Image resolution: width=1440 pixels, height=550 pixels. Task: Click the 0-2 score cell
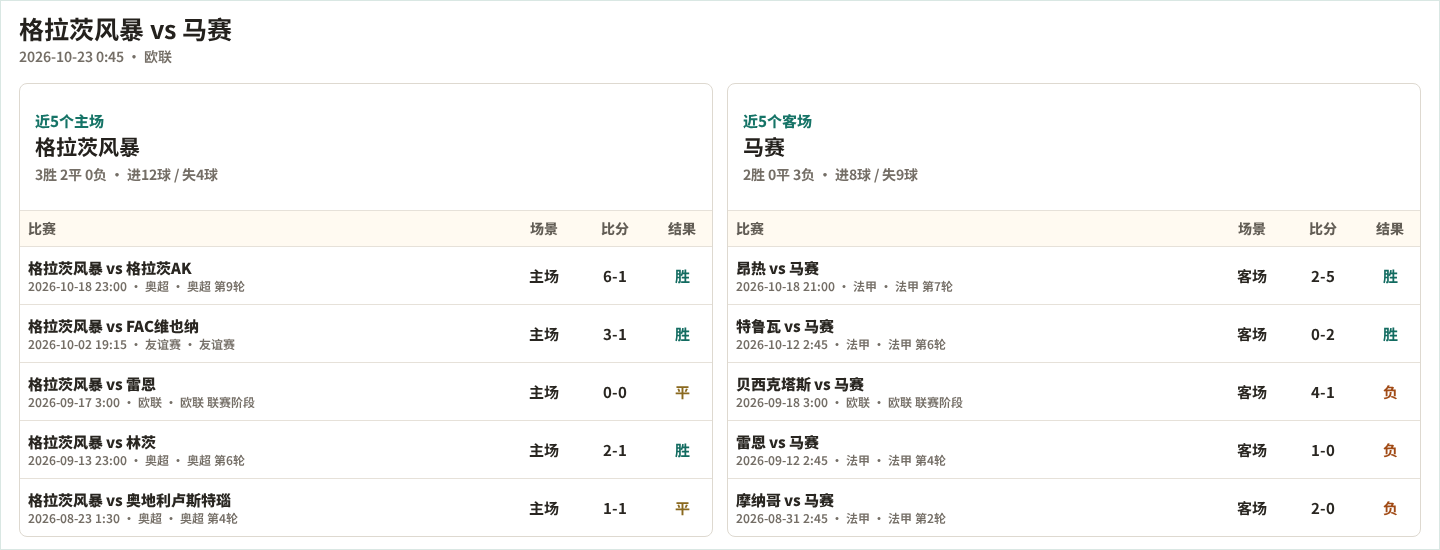click(x=1323, y=334)
